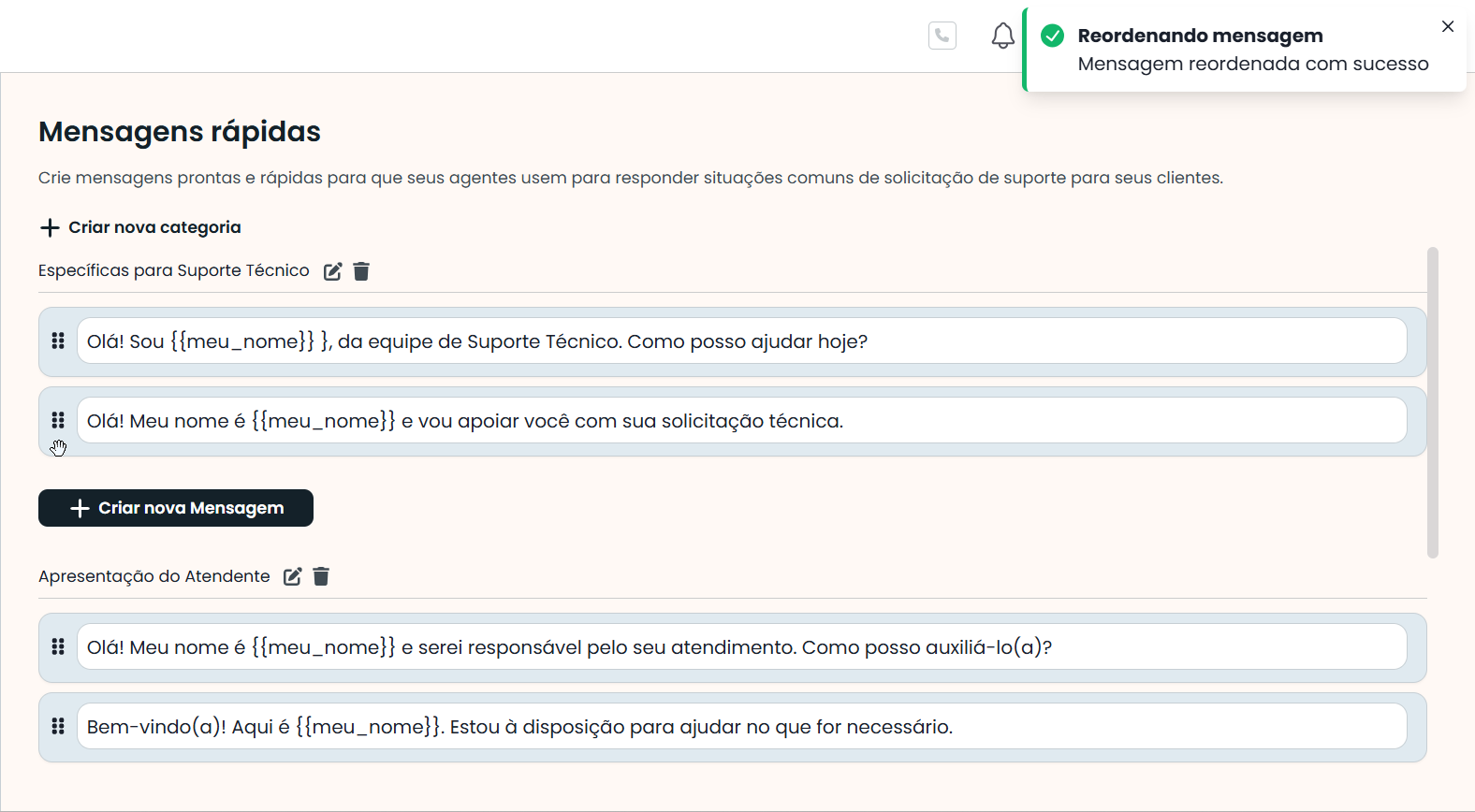Click drag handle of serei responsável message

click(58, 647)
